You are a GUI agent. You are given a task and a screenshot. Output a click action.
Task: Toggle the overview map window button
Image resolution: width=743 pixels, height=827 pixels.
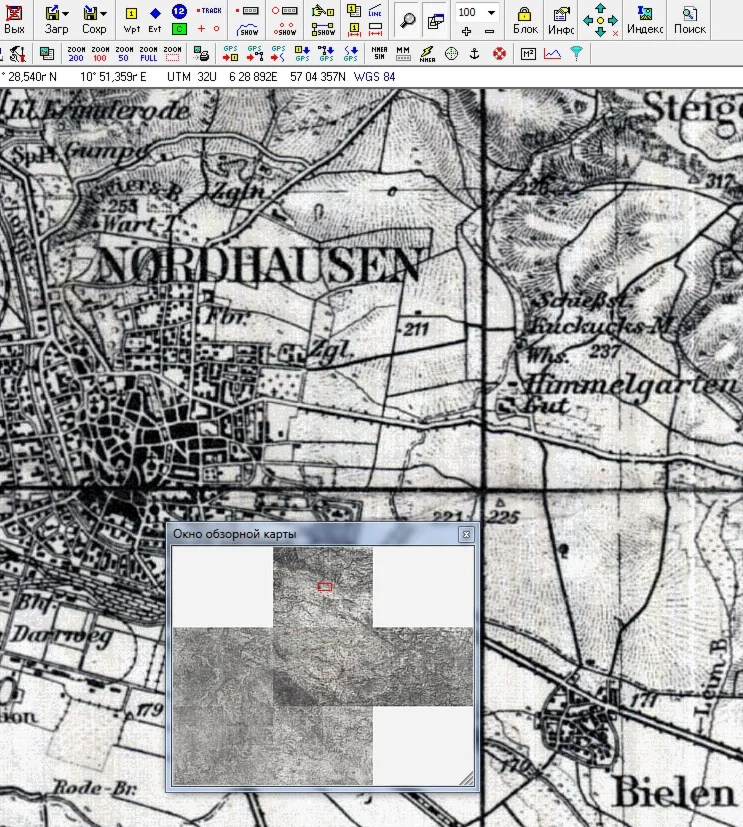[434, 18]
